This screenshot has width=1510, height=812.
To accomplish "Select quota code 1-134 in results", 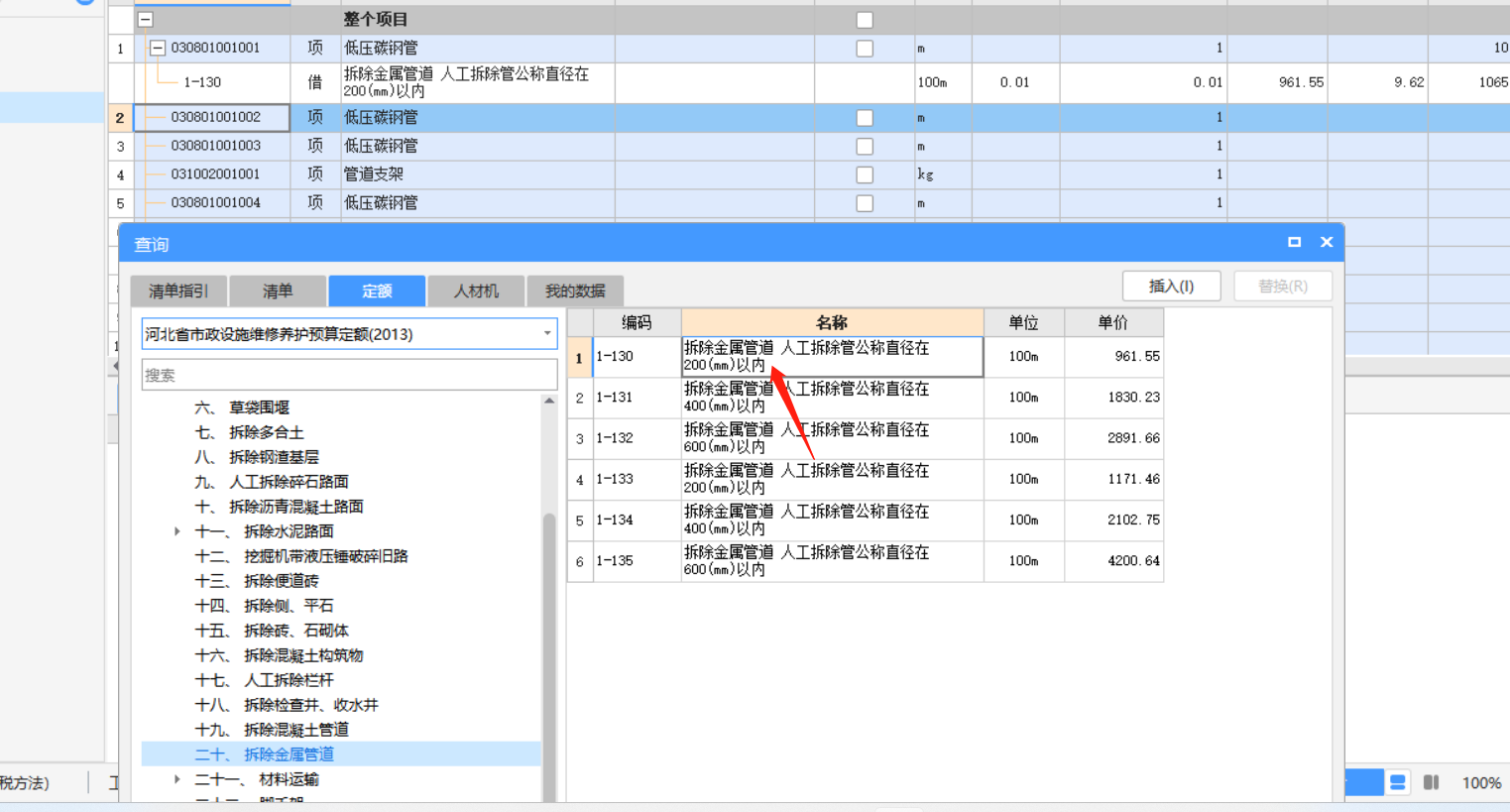I will (637, 520).
